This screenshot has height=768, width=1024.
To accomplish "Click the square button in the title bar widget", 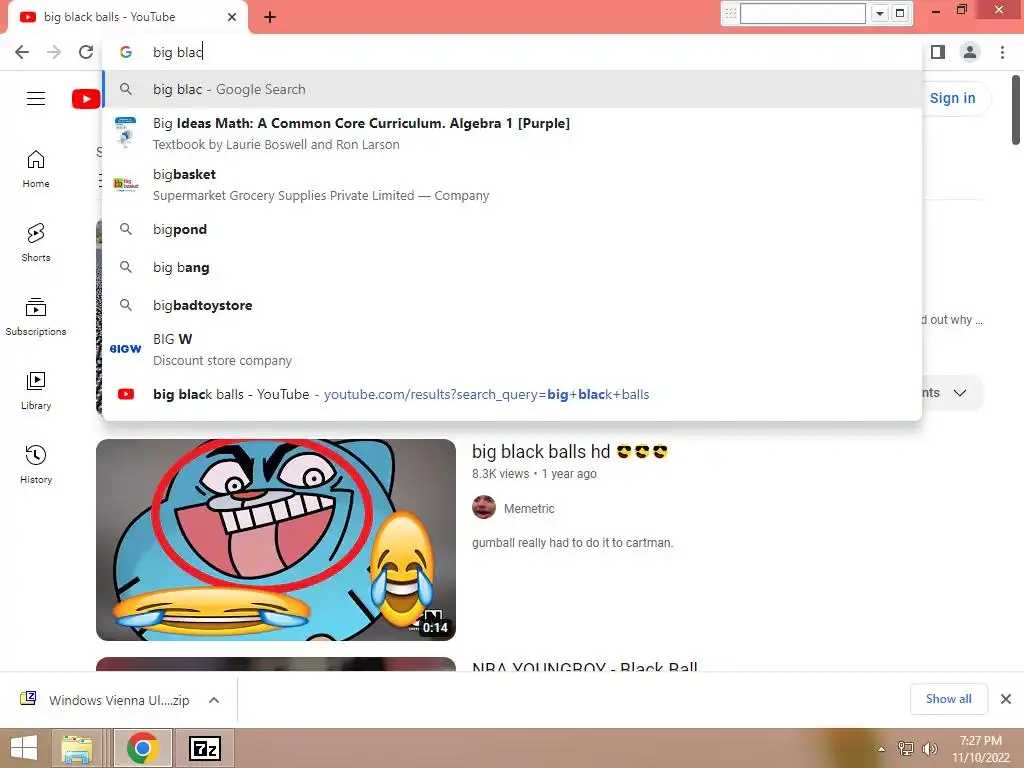I will (x=900, y=13).
